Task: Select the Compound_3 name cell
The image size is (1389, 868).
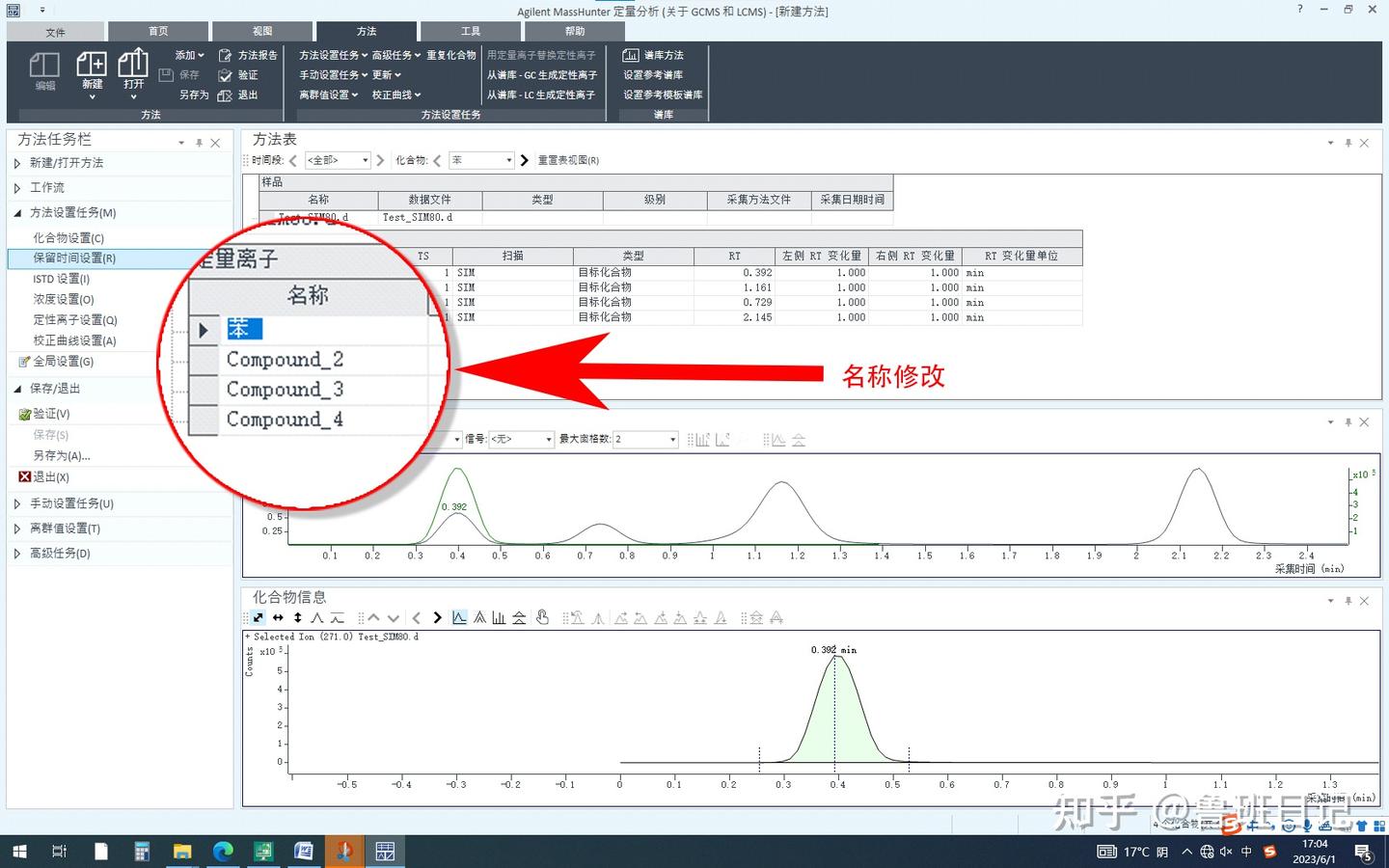Action: point(284,389)
